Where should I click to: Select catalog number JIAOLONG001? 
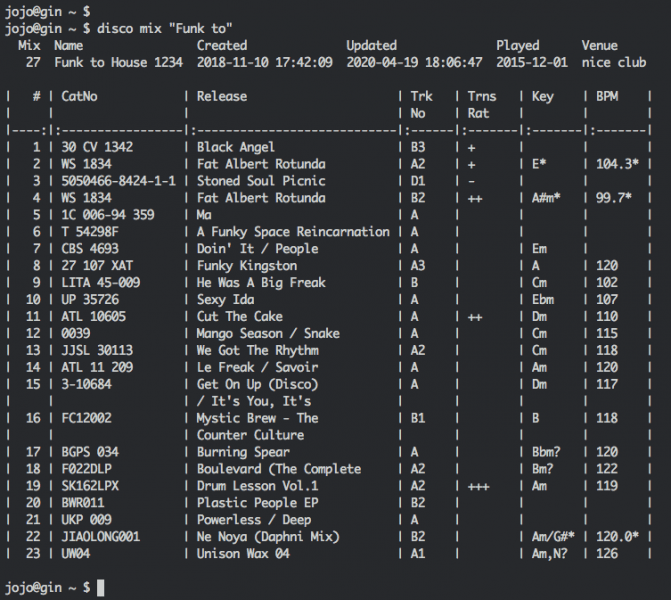(101, 537)
